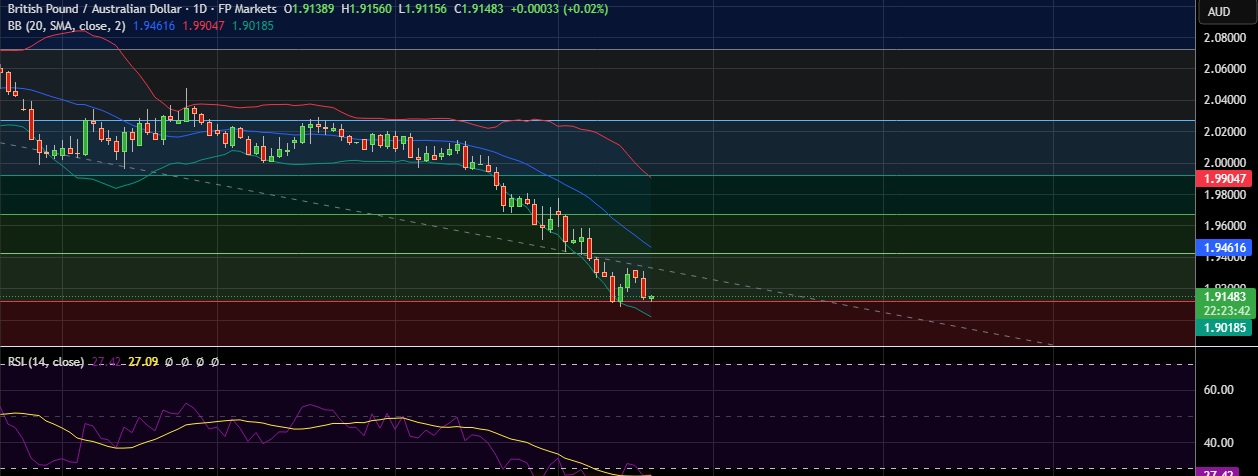Click the purple RSI value 27.42 in legend
1258x476 pixels.
point(104,362)
